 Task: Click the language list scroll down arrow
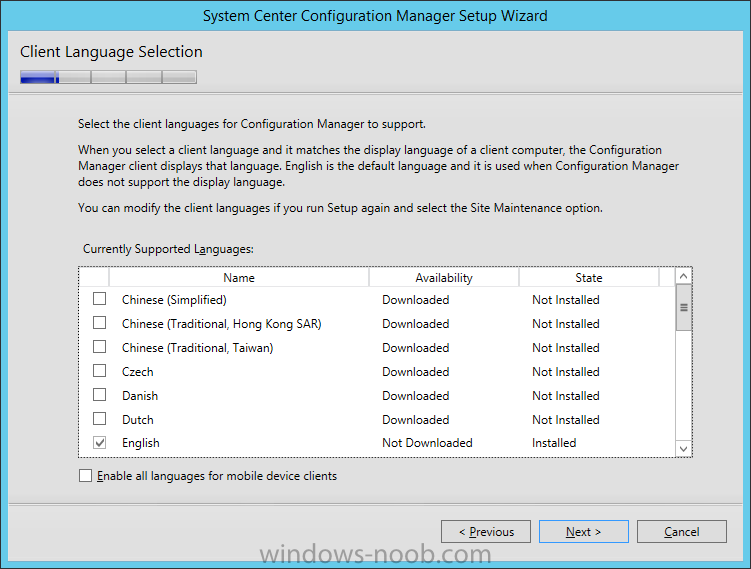683,449
